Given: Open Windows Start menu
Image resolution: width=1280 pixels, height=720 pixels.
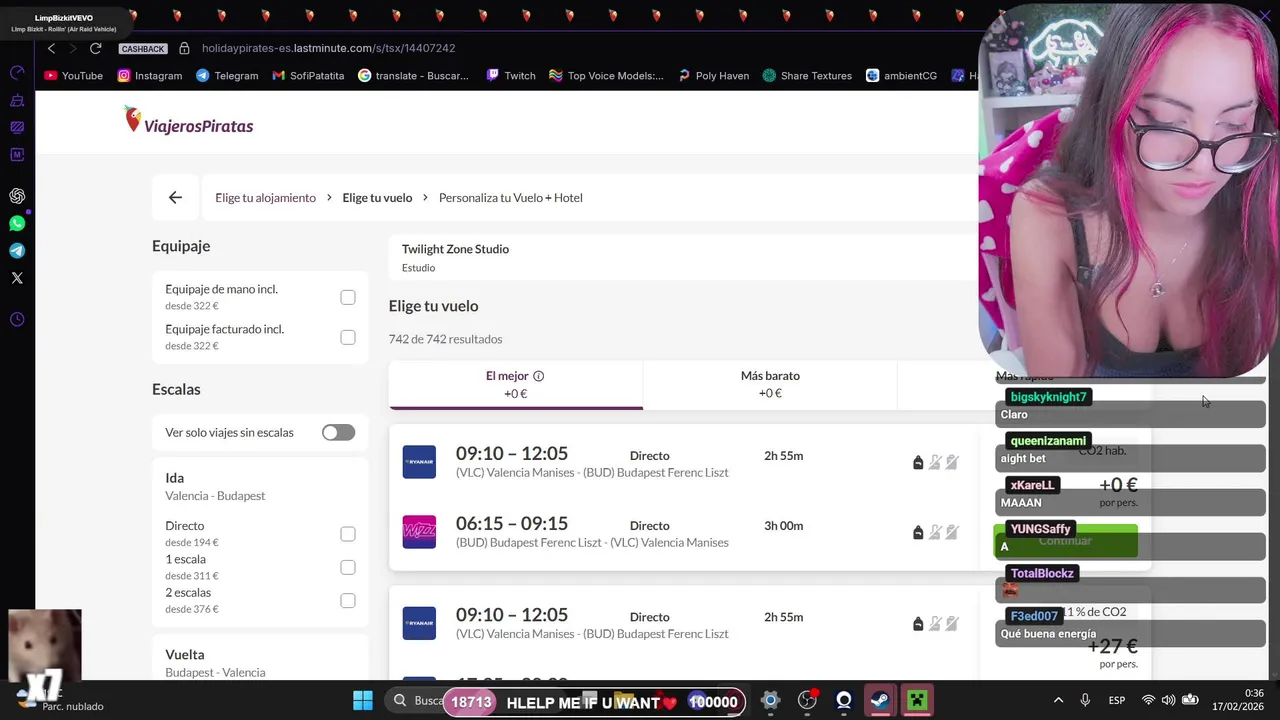Looking at the screenshot, I should pos(363,701).
